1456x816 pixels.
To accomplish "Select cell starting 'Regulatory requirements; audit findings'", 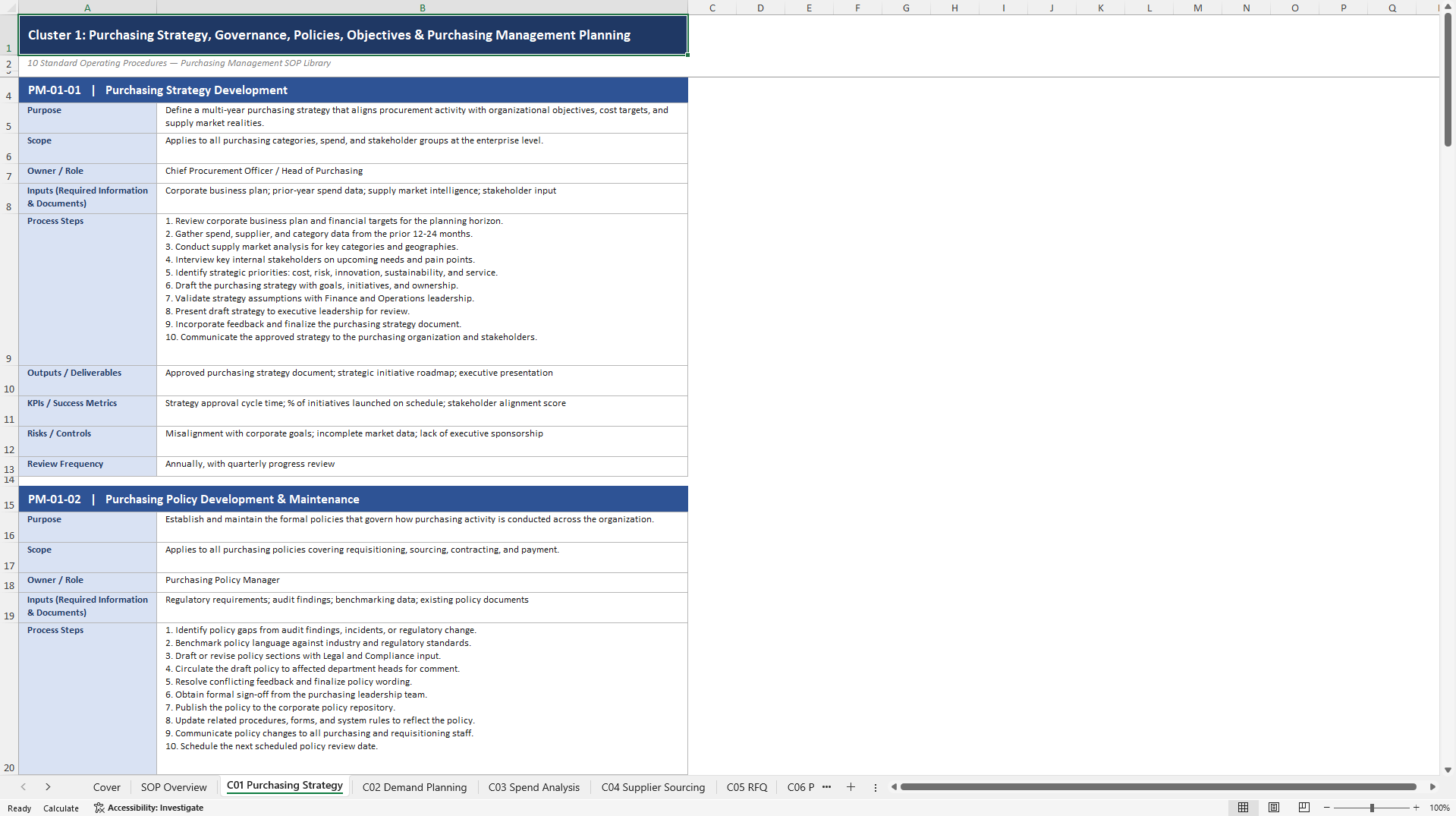I will coord(422,607).
